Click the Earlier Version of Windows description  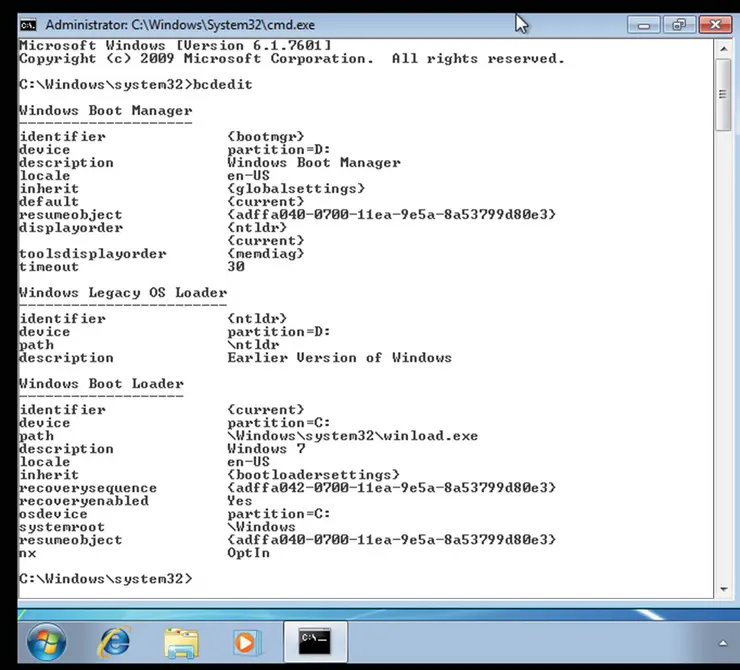pyautogui.click(x=339, y=358)
